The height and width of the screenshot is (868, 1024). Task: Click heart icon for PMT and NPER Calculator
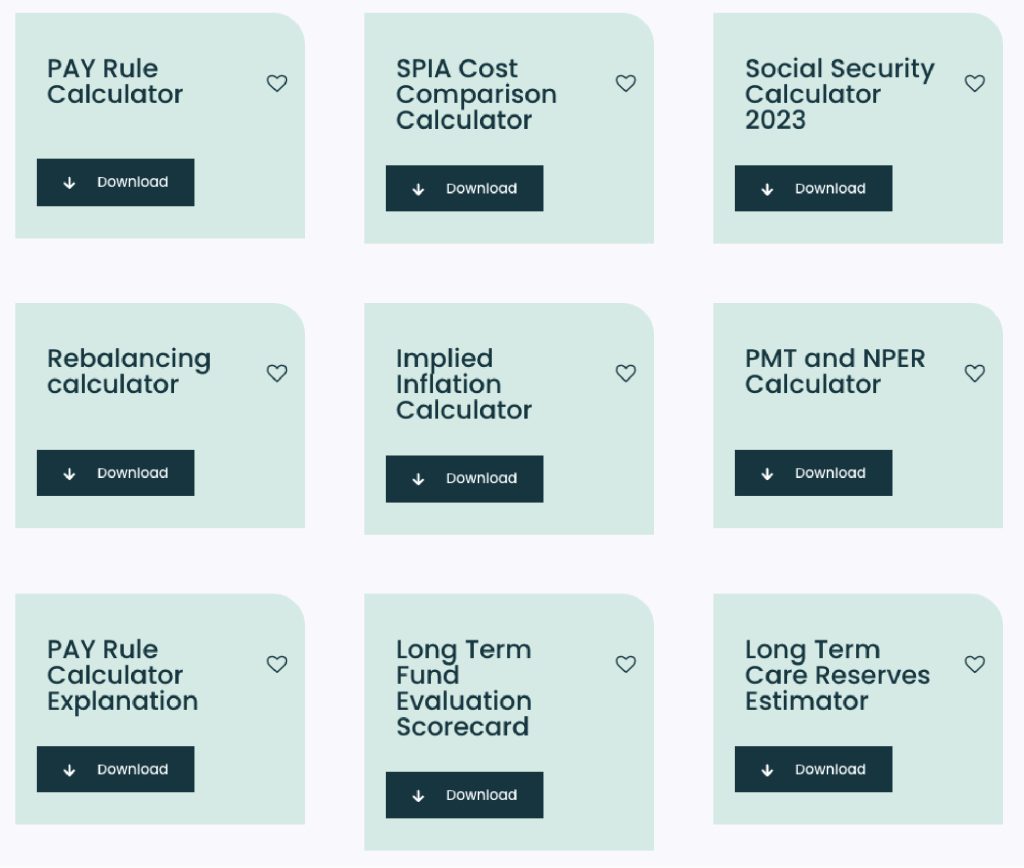pyautogui.click(x=975, y=373)
